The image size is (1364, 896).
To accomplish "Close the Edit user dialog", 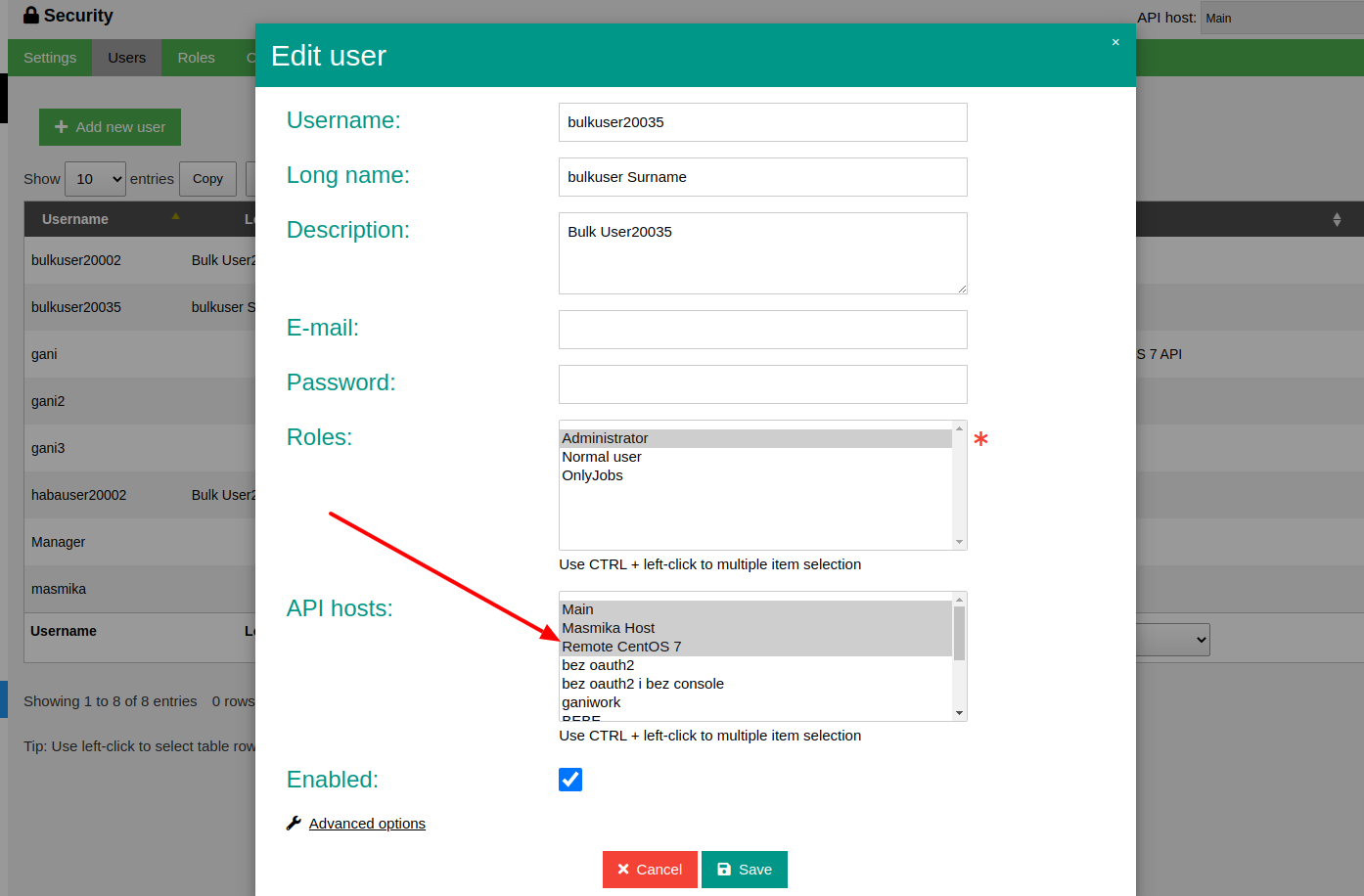I will click(x=1115, y=42).
